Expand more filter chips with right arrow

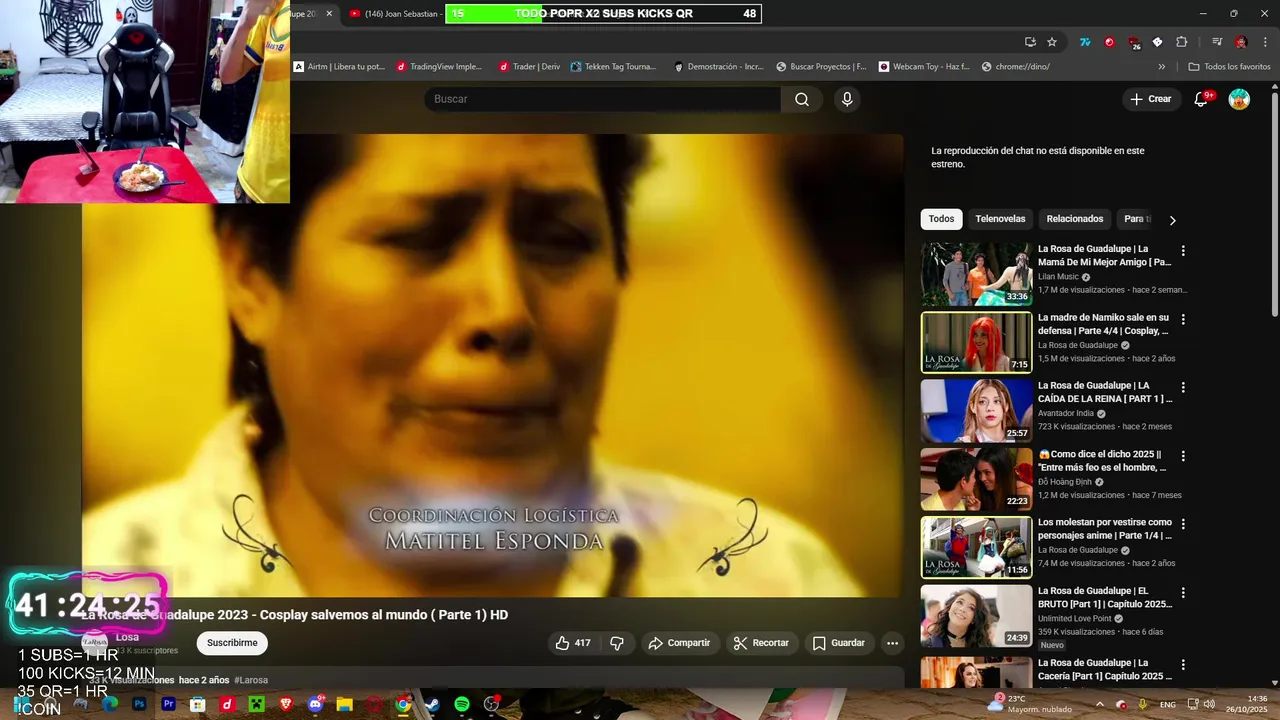(1173, 220)
